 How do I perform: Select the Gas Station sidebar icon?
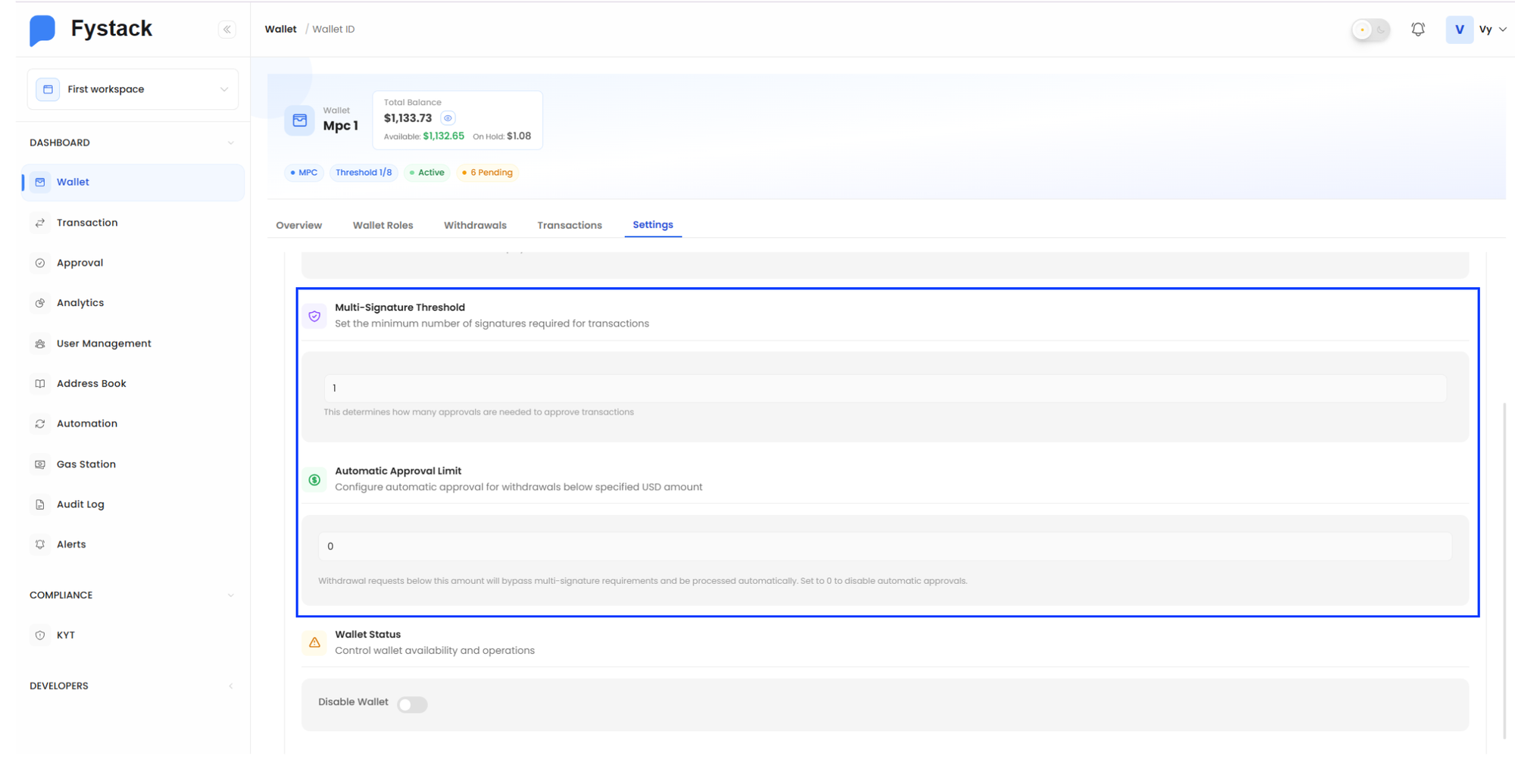[40, 464]
